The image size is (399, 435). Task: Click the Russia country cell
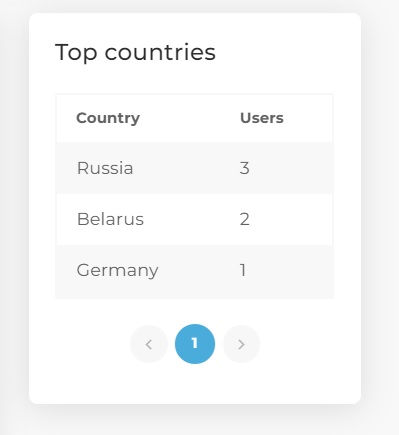tap(105, 168)
